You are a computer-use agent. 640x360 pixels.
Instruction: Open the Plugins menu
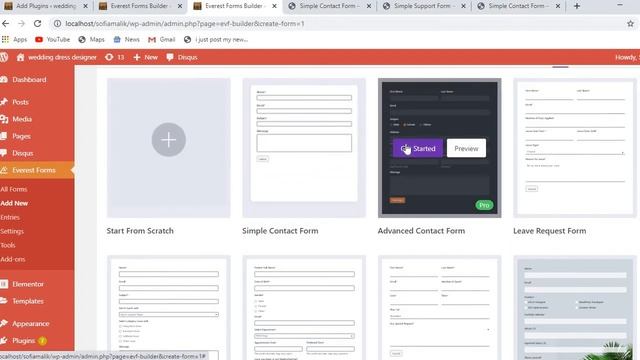24,340
